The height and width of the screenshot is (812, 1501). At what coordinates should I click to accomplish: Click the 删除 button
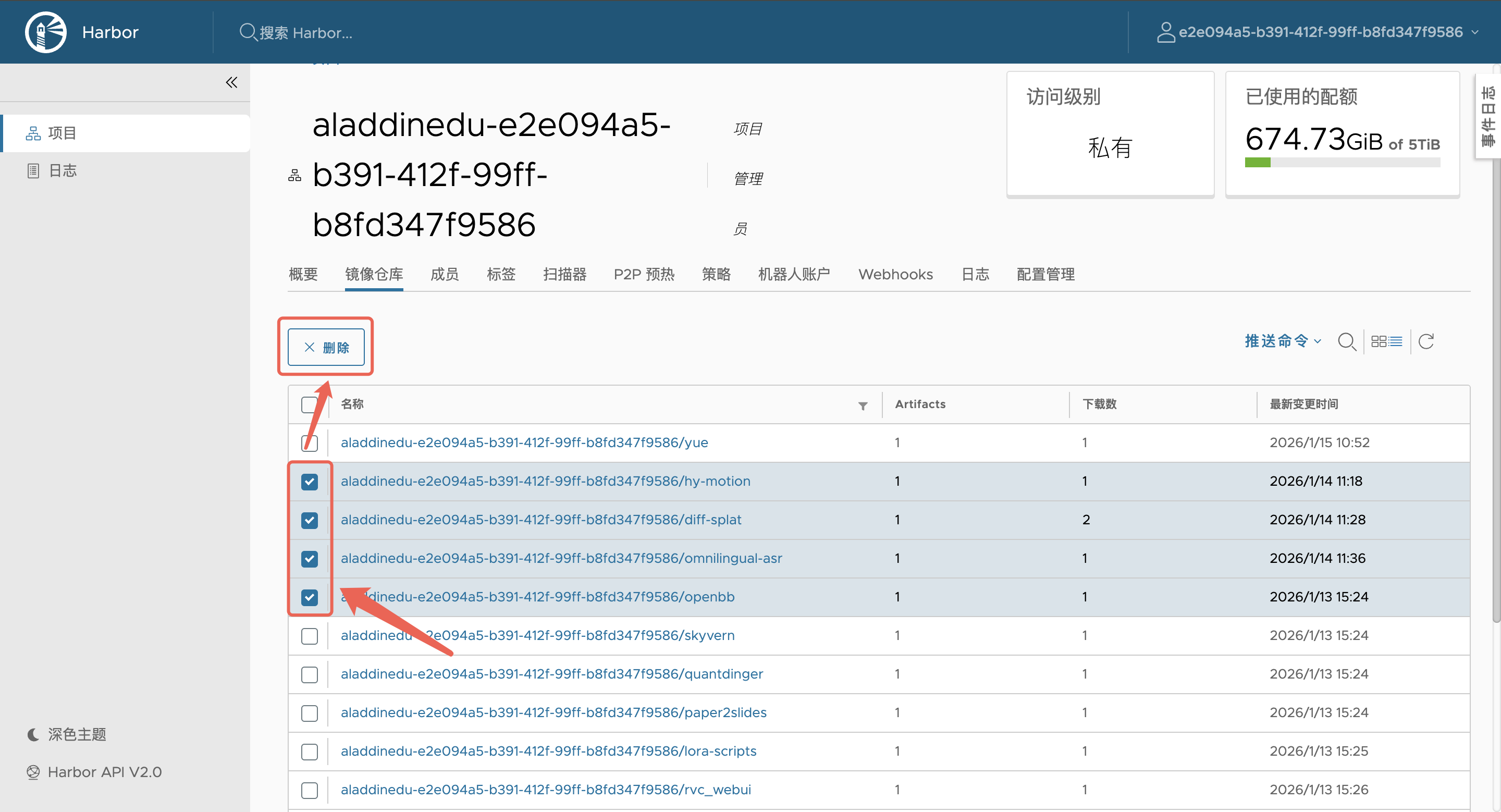(x=326, y=347)
